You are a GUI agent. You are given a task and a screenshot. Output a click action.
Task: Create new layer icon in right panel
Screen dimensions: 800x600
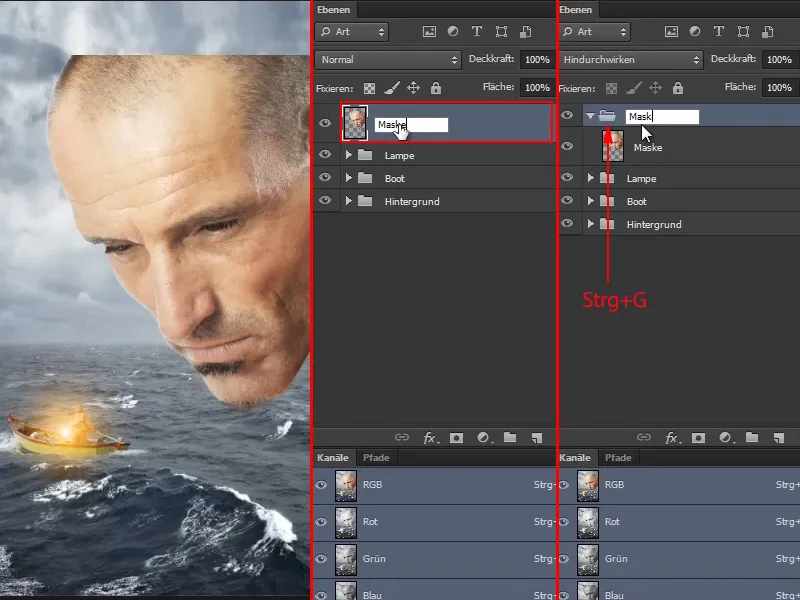(779, 438)
